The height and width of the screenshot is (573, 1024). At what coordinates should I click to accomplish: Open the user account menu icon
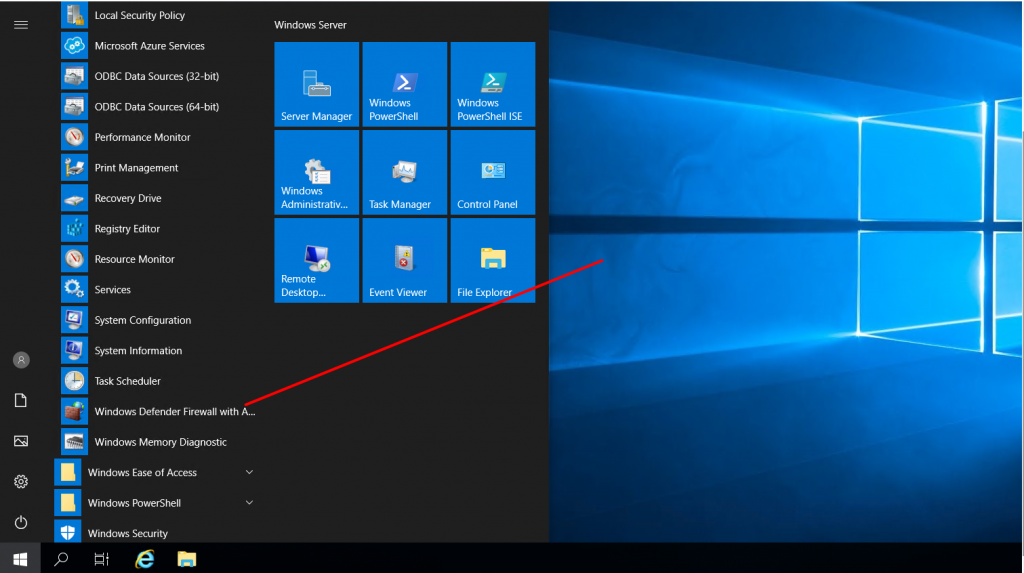pos(21,360)
